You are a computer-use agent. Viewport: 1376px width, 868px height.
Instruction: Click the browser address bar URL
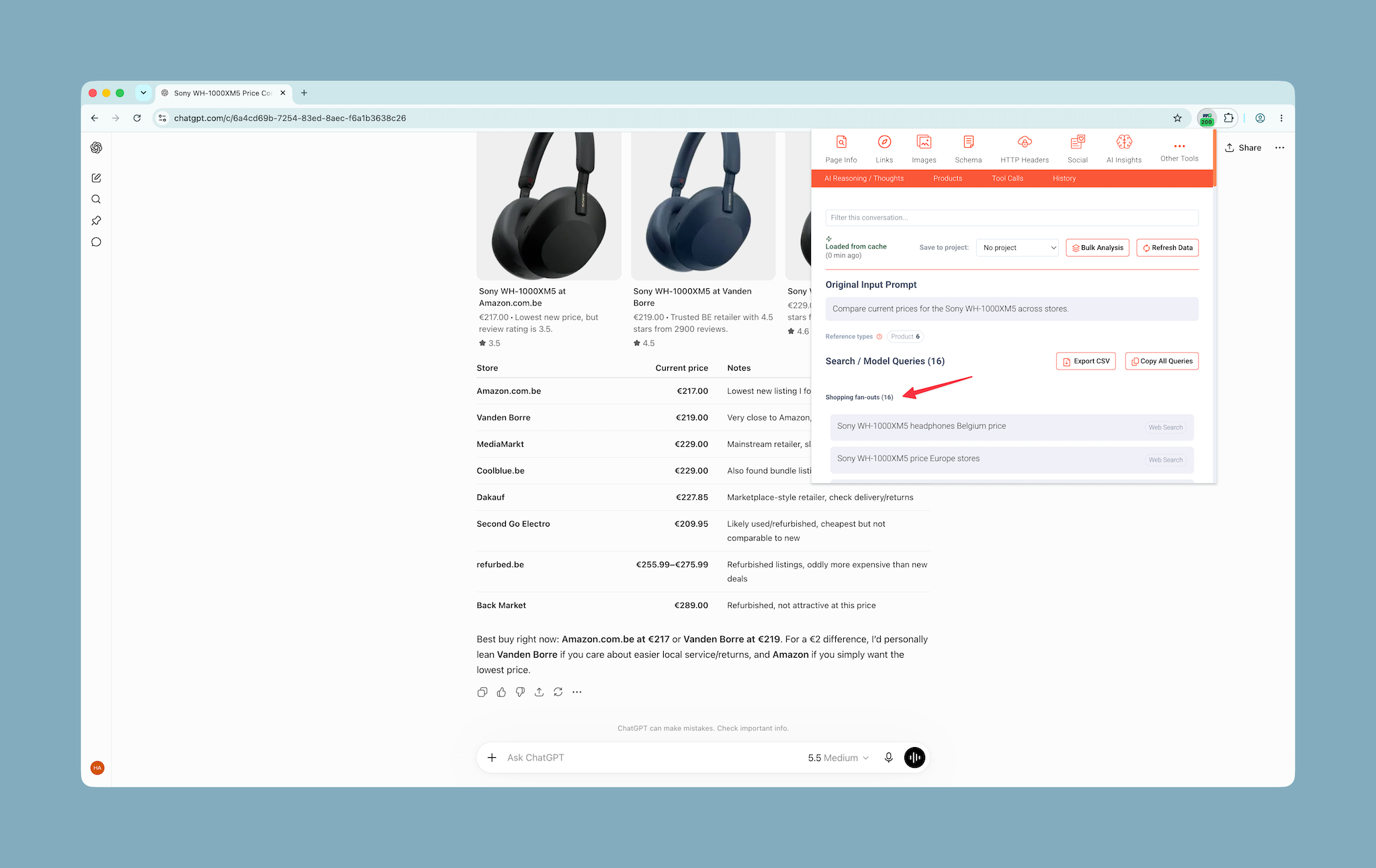point(290,118)
